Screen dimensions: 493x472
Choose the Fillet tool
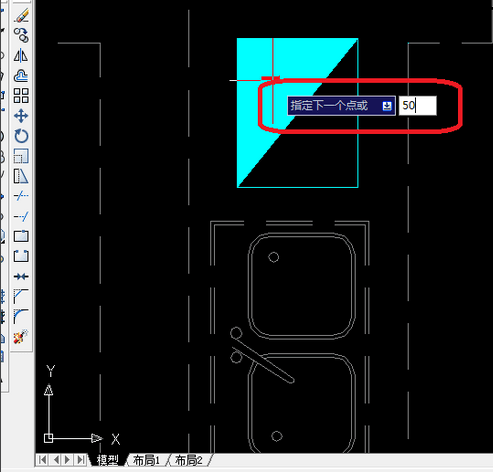[21, 316]
